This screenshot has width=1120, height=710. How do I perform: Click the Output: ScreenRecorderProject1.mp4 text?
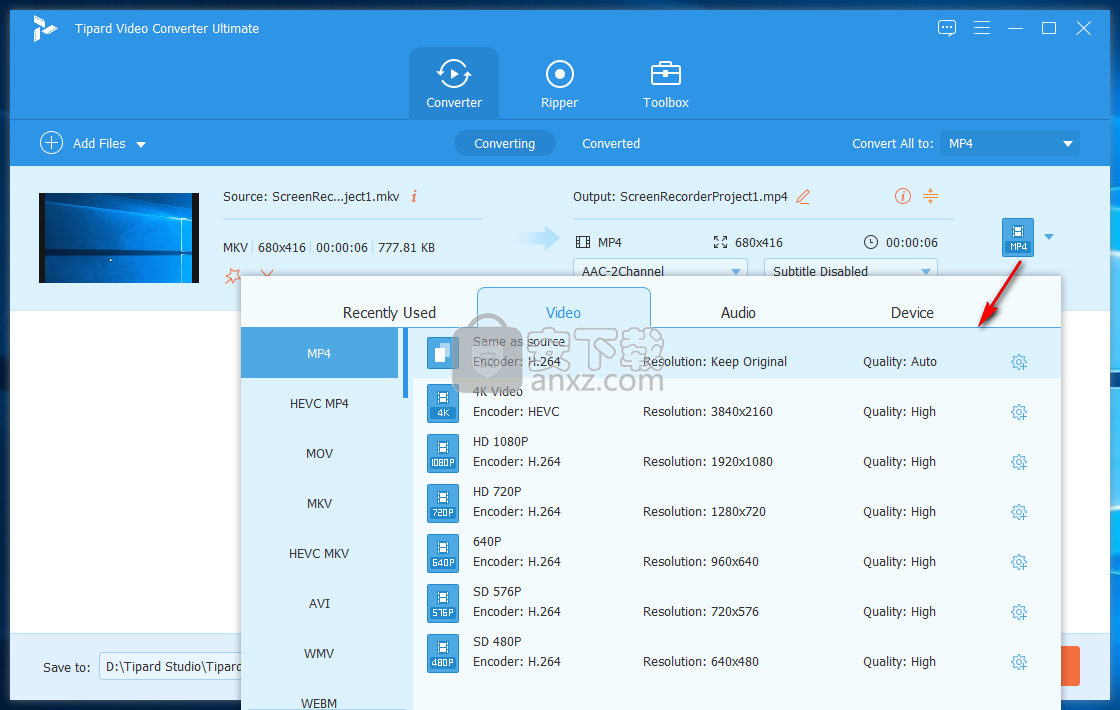(x=680, y=196)
